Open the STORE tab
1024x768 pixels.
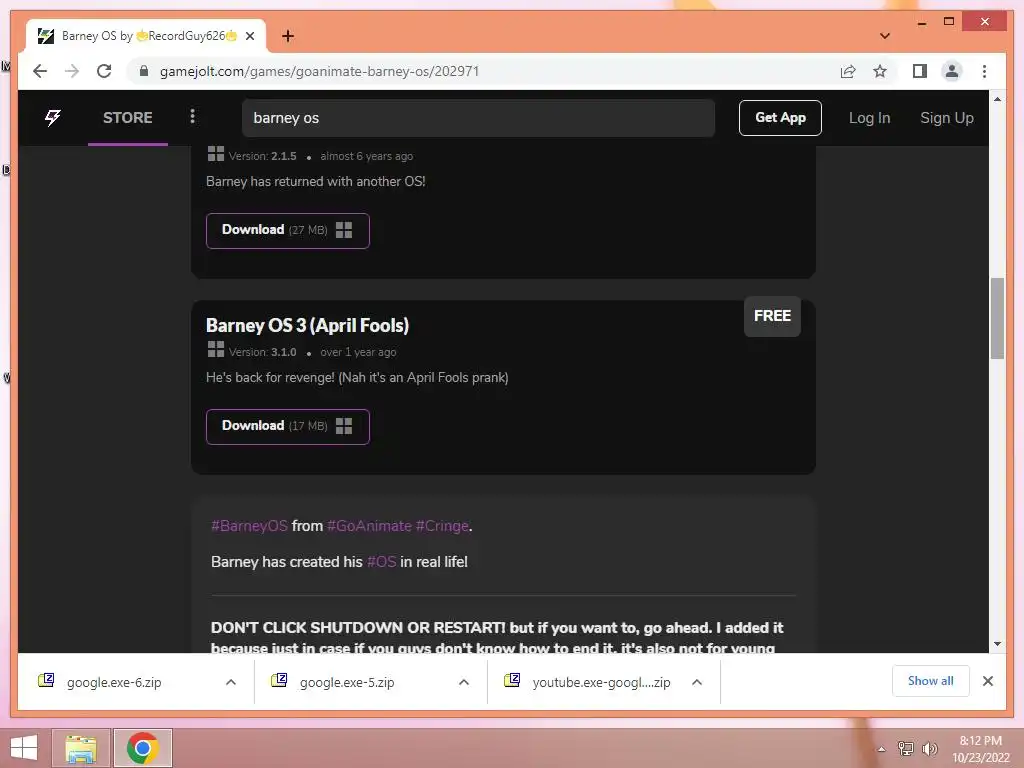point(127,118)
